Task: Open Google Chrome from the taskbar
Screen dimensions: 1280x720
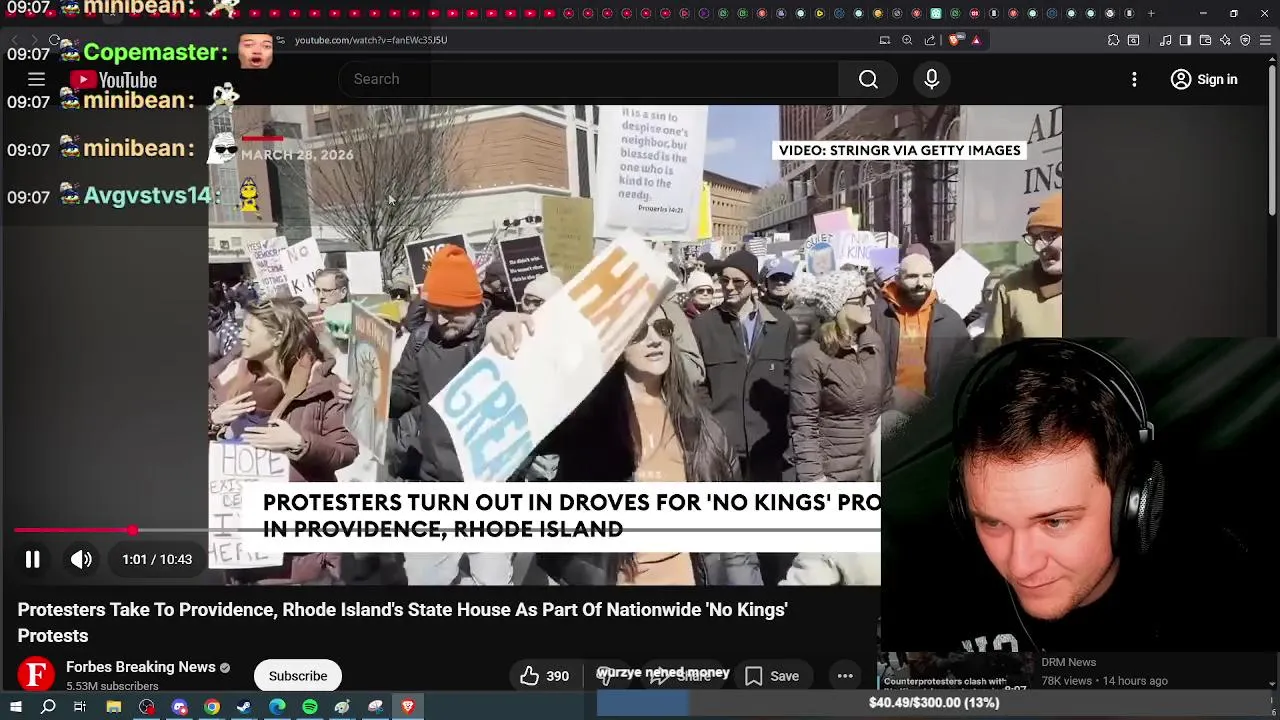Action: 212,707
